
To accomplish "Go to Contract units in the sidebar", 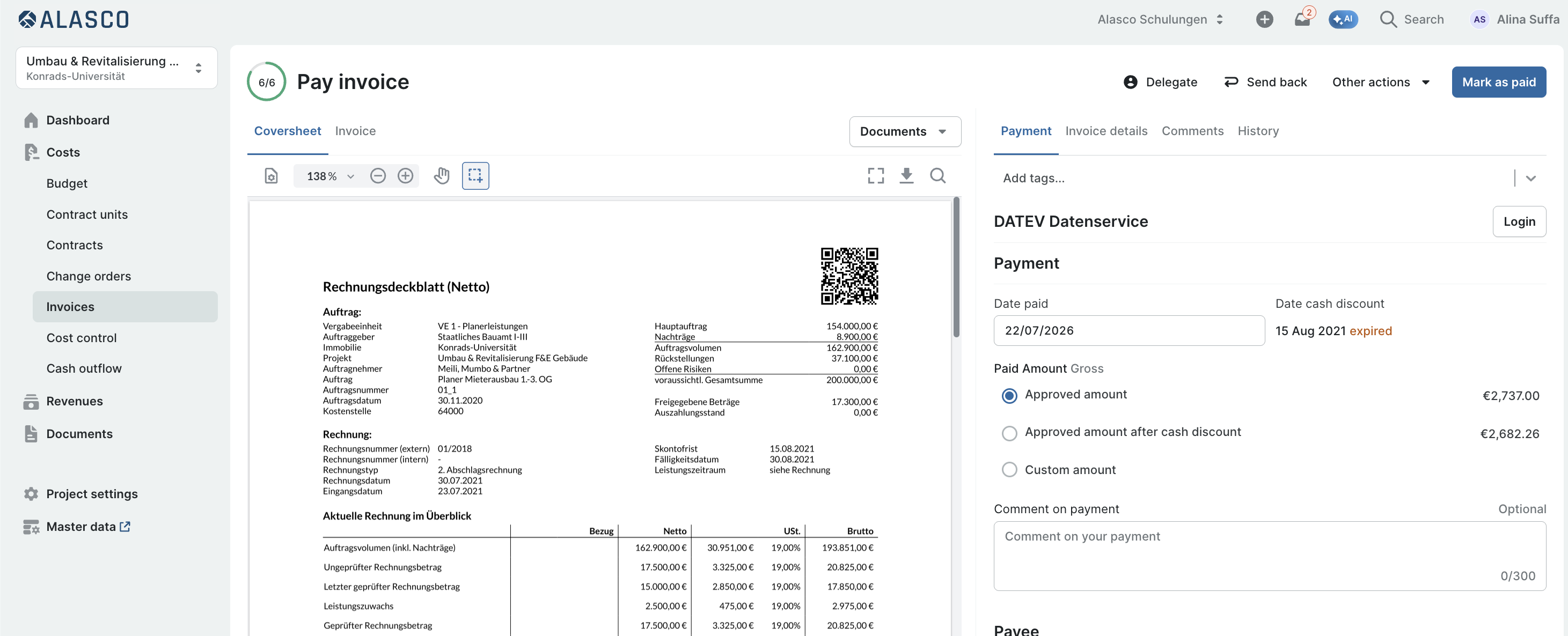I will 87,215.
